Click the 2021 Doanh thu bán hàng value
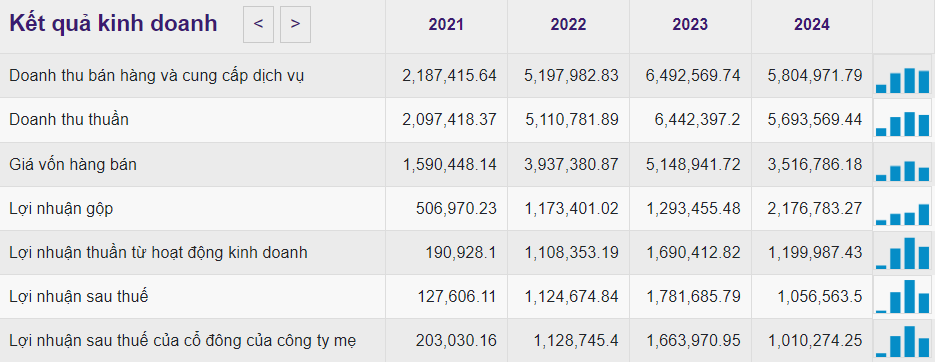The width and height of the screenshot is (935, 362). (449, 76)
